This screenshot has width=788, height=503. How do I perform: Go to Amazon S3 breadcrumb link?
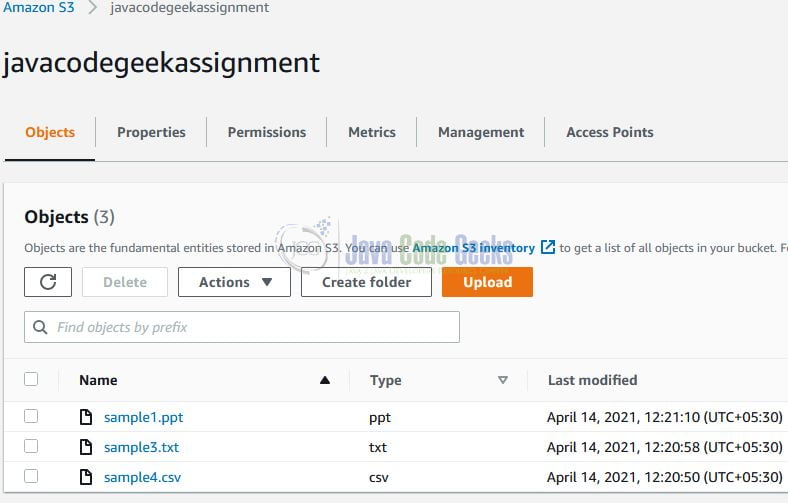pos(39,8)
